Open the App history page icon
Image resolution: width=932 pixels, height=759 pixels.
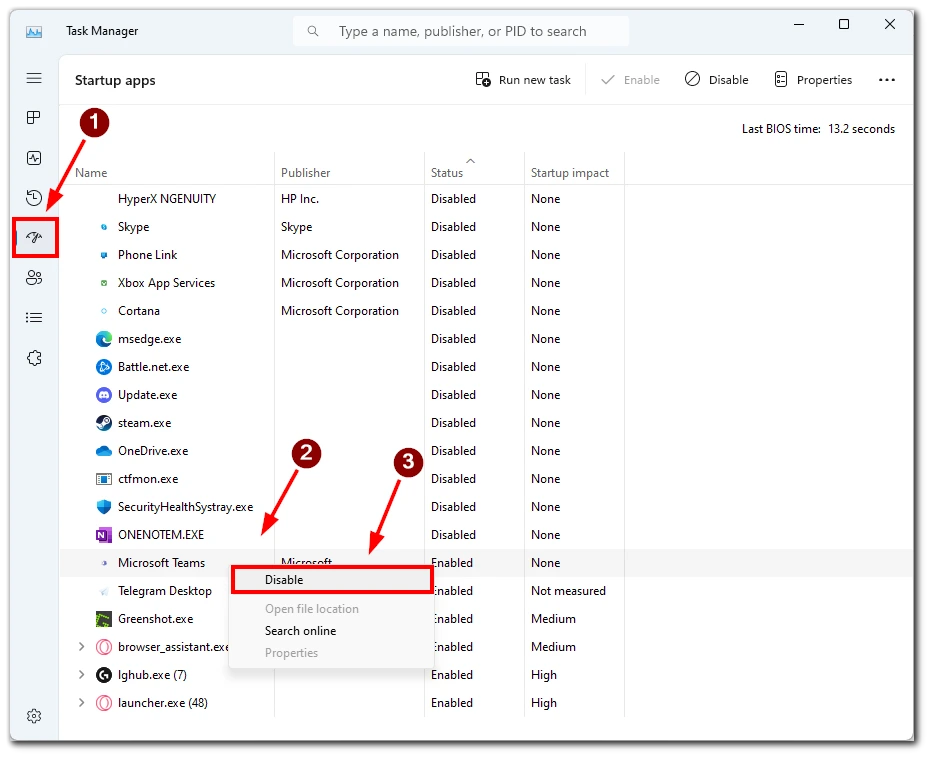click(34, 197)
